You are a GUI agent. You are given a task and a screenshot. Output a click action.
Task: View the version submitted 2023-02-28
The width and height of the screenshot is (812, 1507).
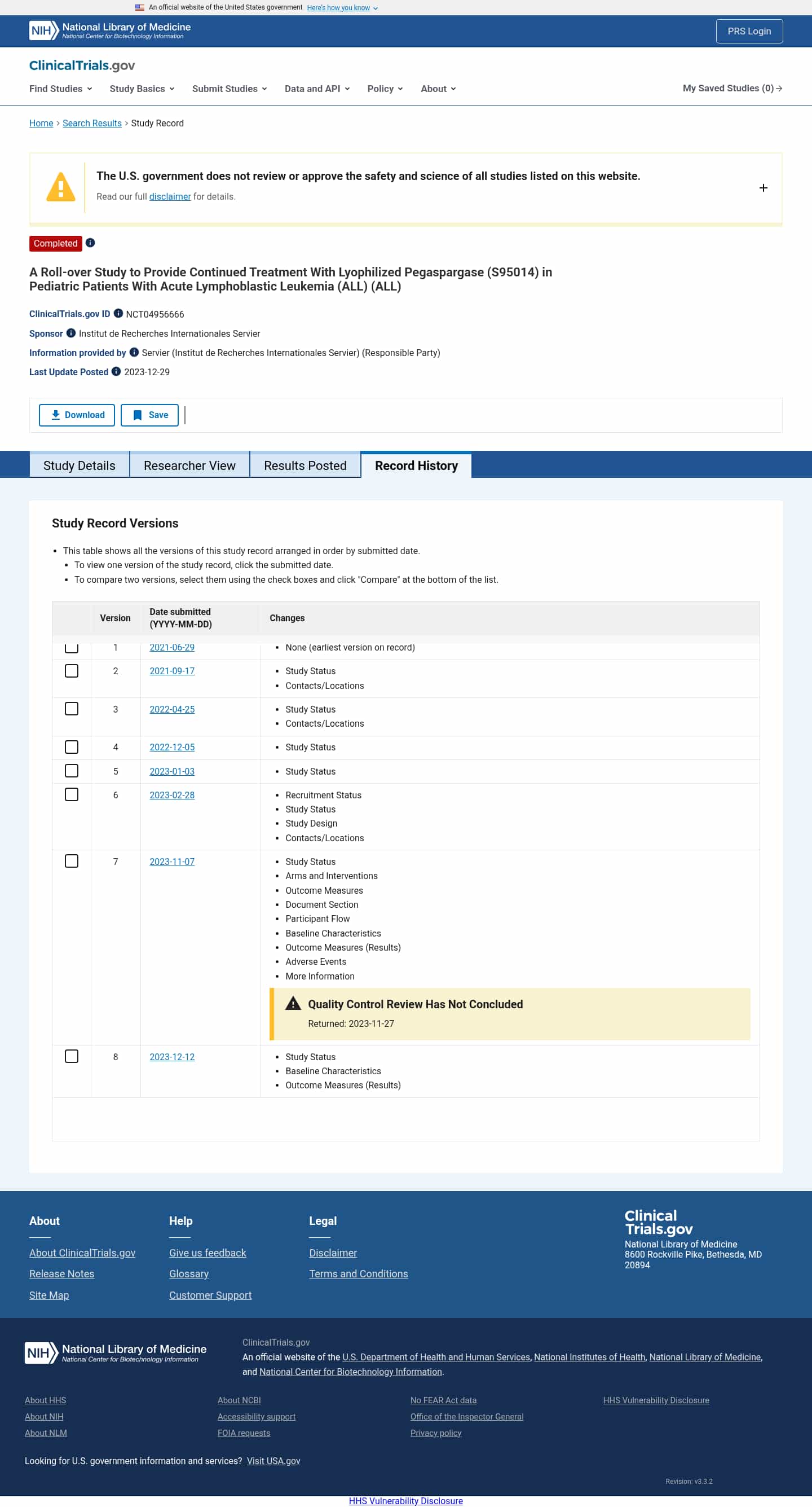(172, 795)
